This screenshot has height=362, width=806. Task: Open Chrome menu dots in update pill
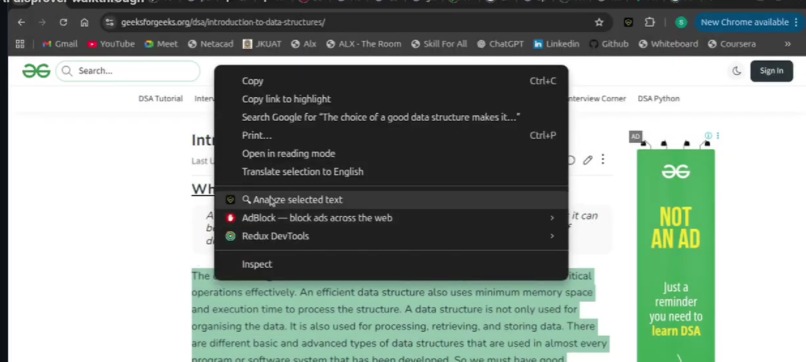[796, 23]
